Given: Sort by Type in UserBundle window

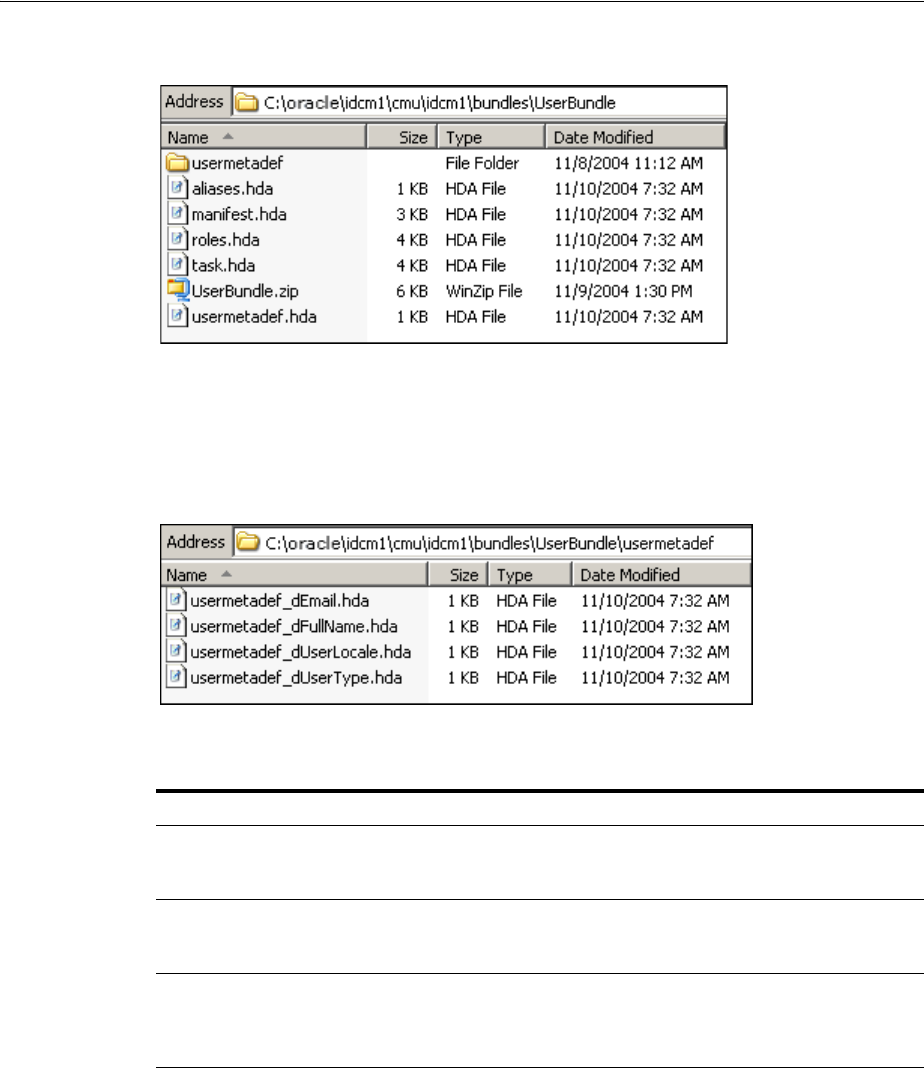Looking at the screenshot, I should [x=491, y=137].
